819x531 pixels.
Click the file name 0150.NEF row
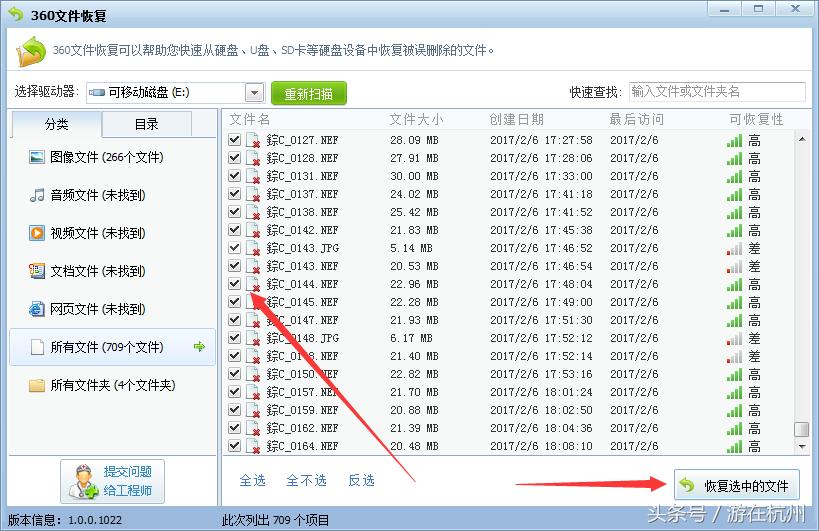(302, 374)
